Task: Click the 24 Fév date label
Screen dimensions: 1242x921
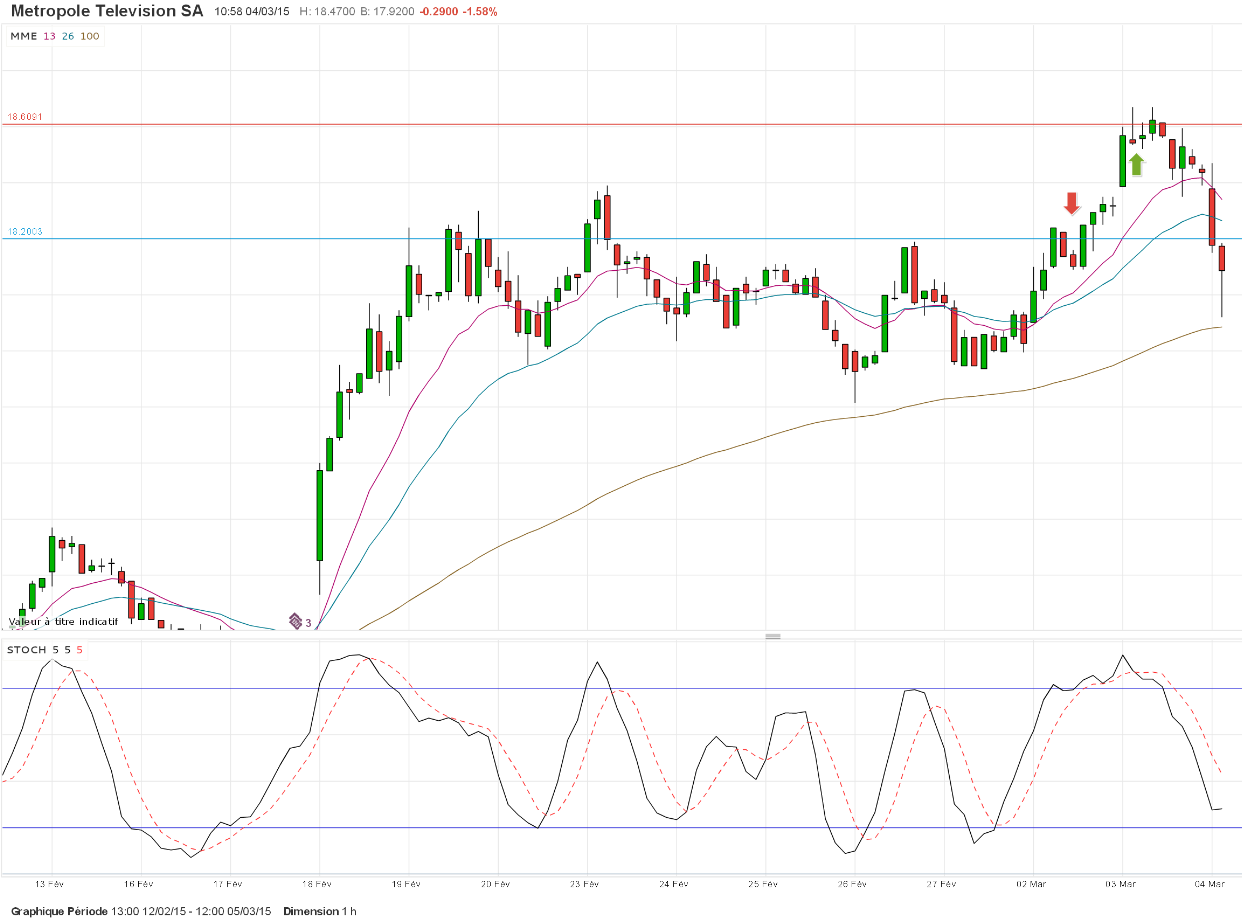Action: [x=674, y=884]
